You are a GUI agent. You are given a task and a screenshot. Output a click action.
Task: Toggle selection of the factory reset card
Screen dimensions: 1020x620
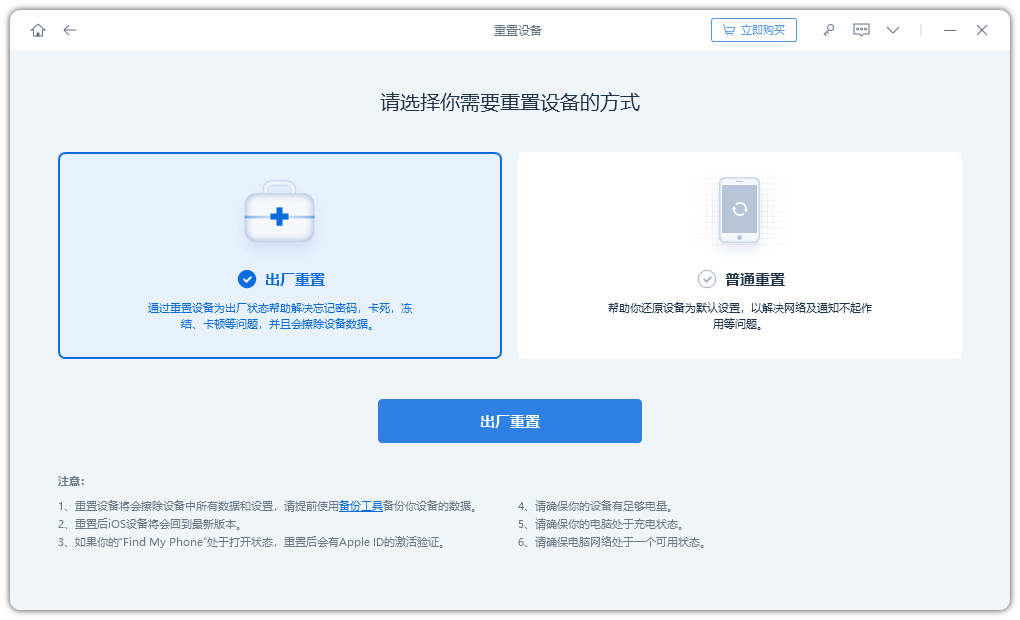280,255
